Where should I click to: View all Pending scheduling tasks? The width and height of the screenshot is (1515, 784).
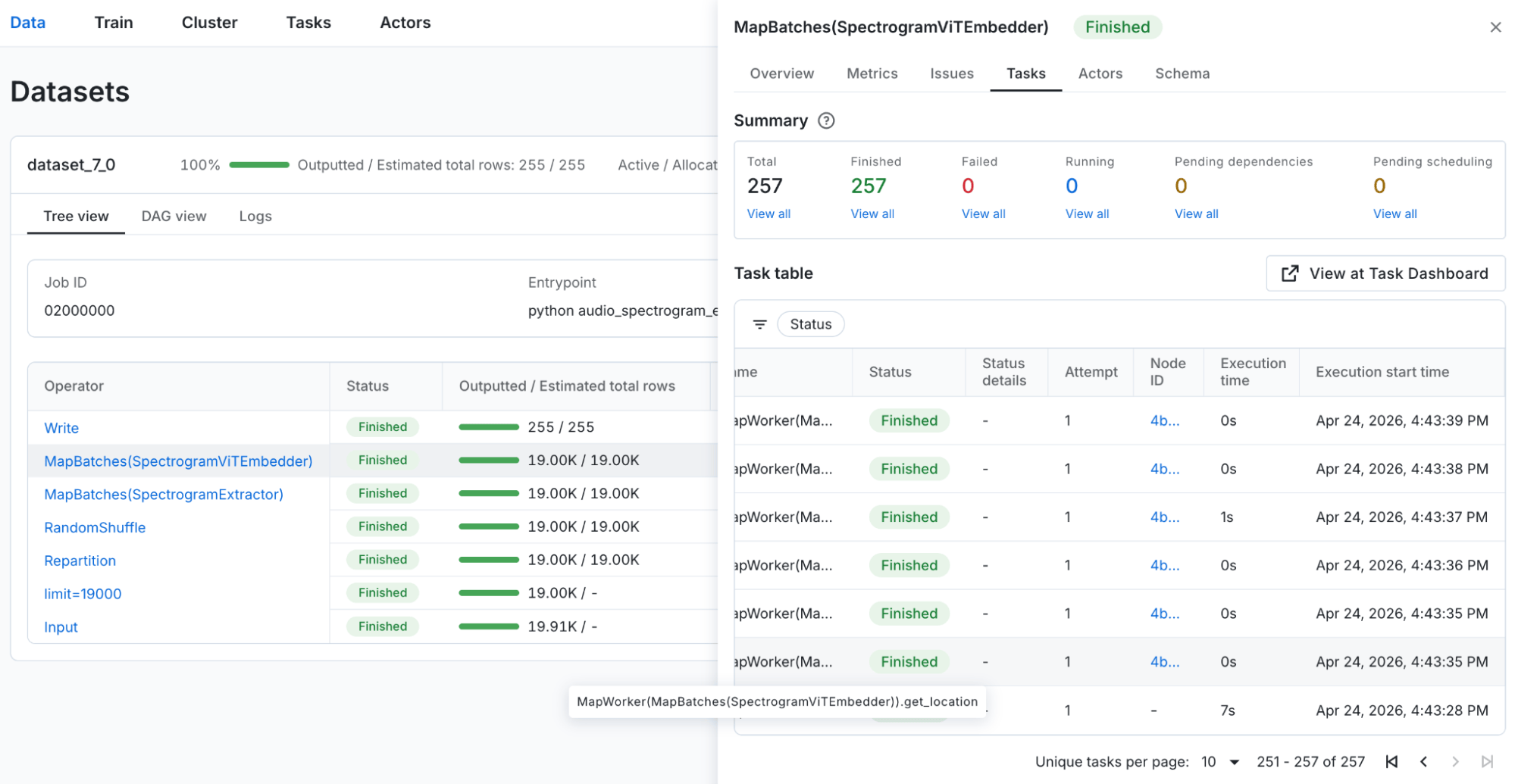coord(1394,214)
